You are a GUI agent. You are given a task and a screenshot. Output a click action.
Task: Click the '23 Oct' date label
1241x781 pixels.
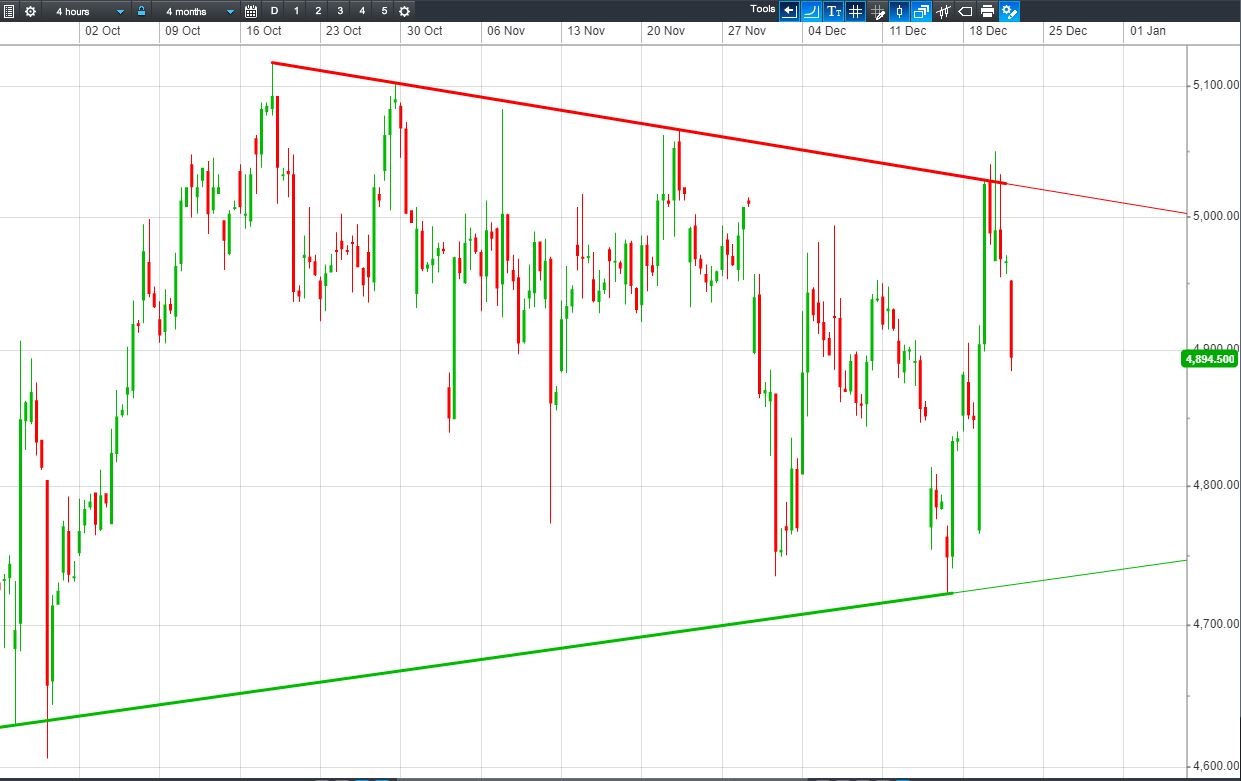point(343,31)
